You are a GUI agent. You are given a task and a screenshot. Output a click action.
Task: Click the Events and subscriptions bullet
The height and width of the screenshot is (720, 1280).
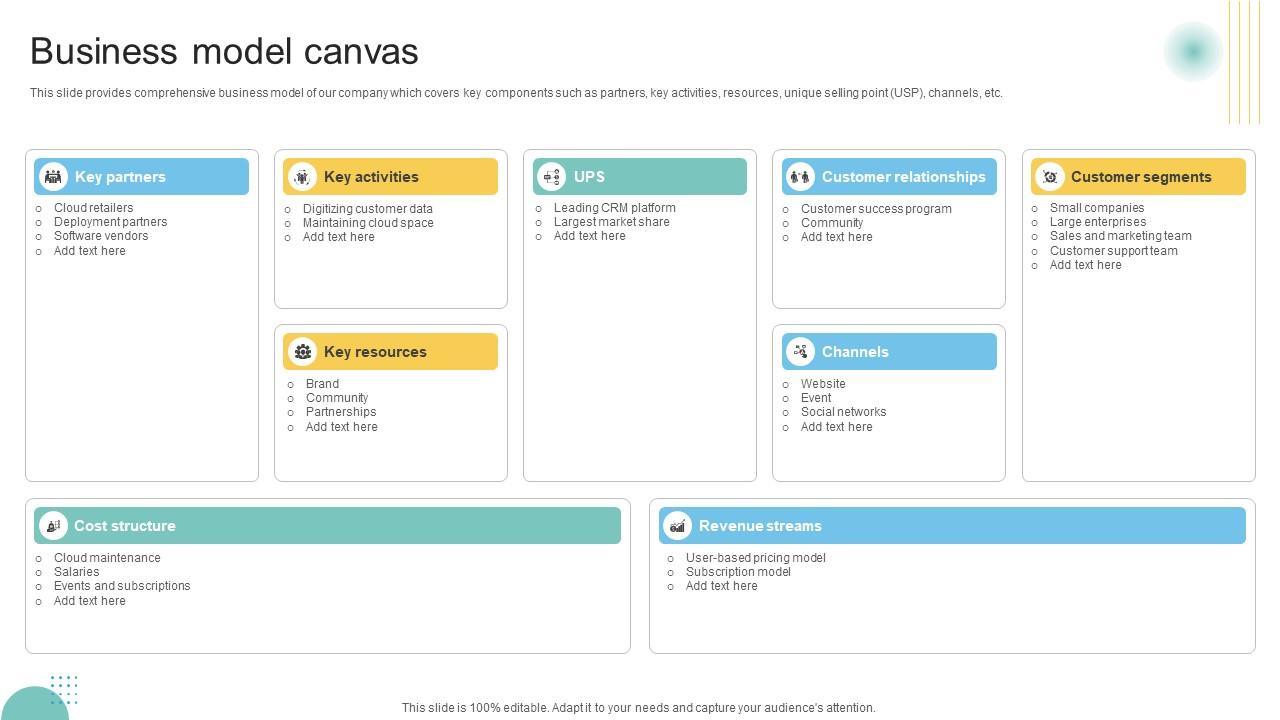tap(122, 586)
